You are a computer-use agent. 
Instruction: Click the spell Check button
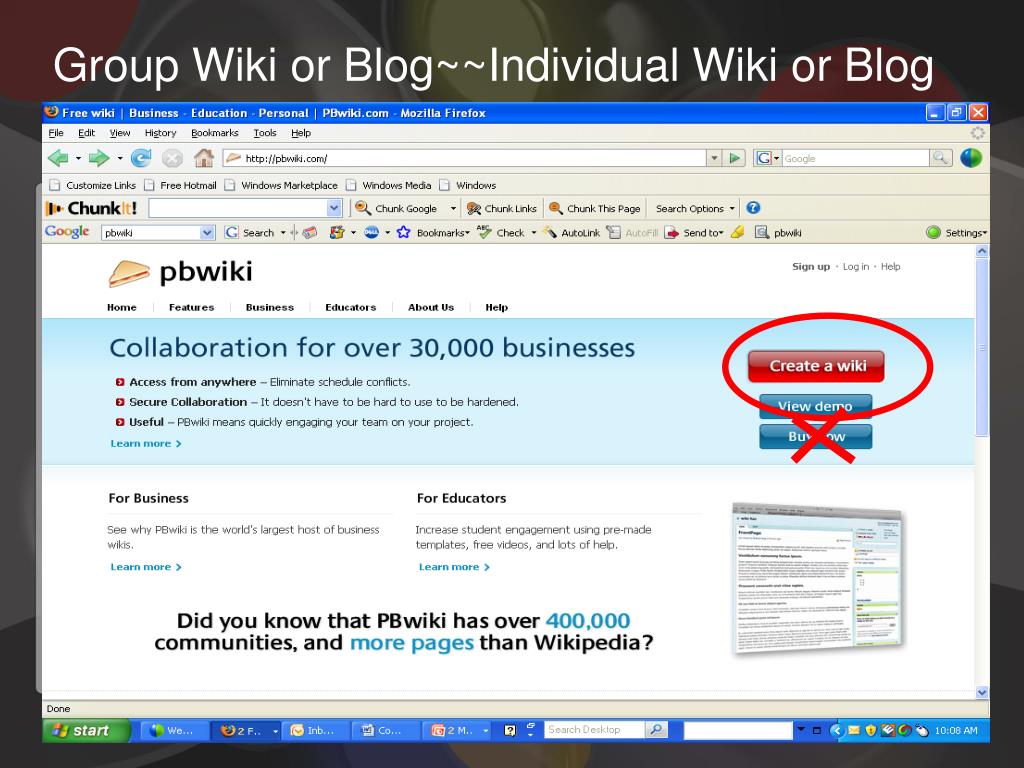tap(502, 232)
